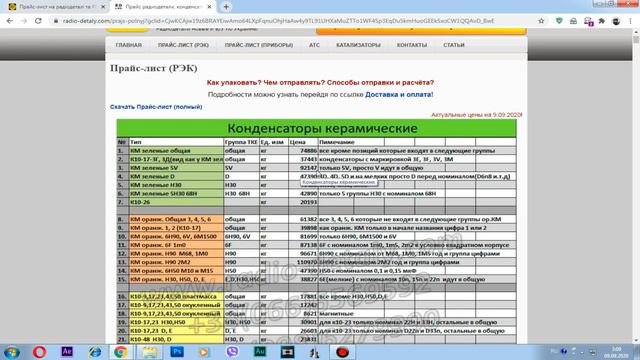This screenshot has height=360, width=640.
Task: Click price cell 92147
Action: (x=303, y=168)
